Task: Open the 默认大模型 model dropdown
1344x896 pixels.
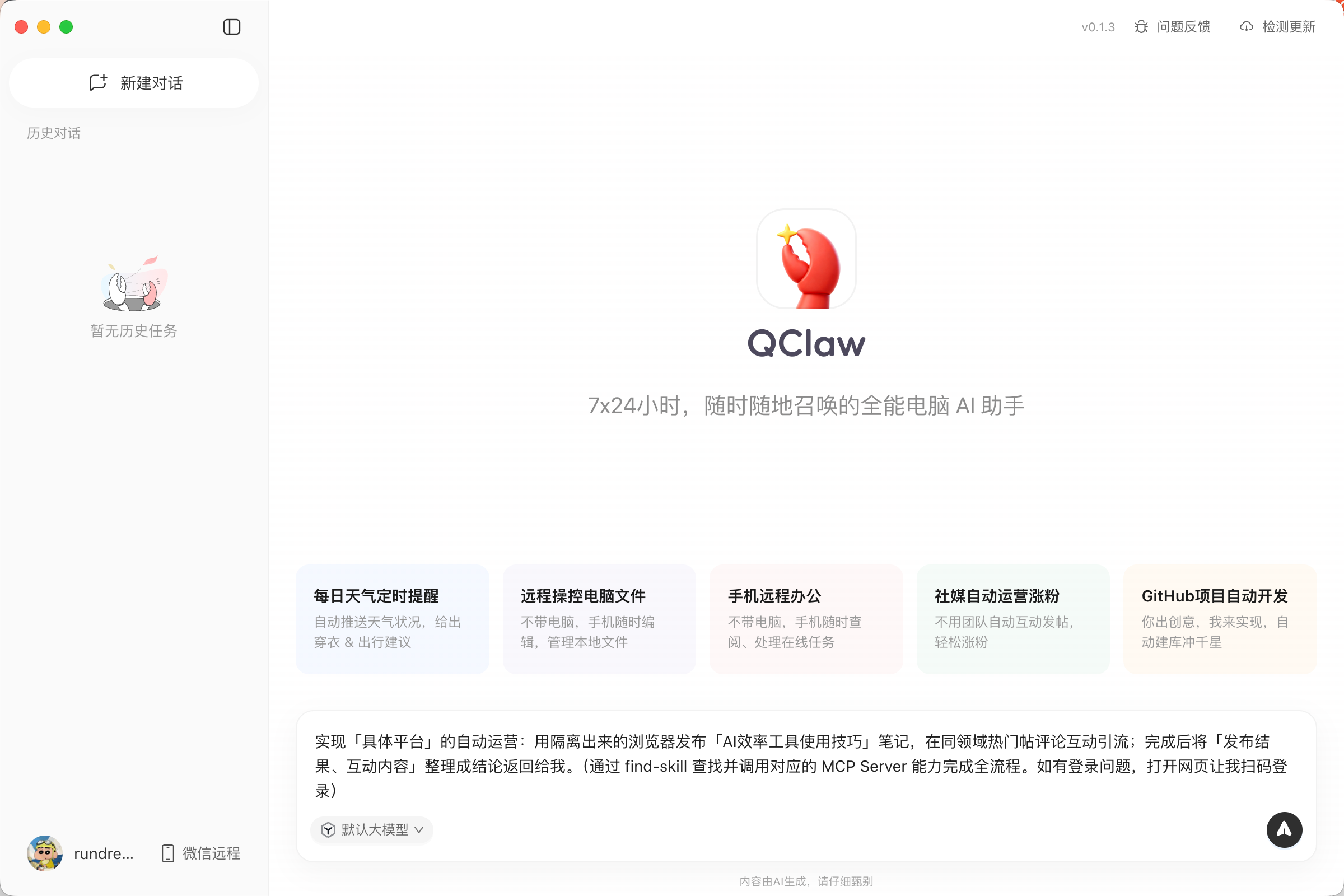Action: 371,830
